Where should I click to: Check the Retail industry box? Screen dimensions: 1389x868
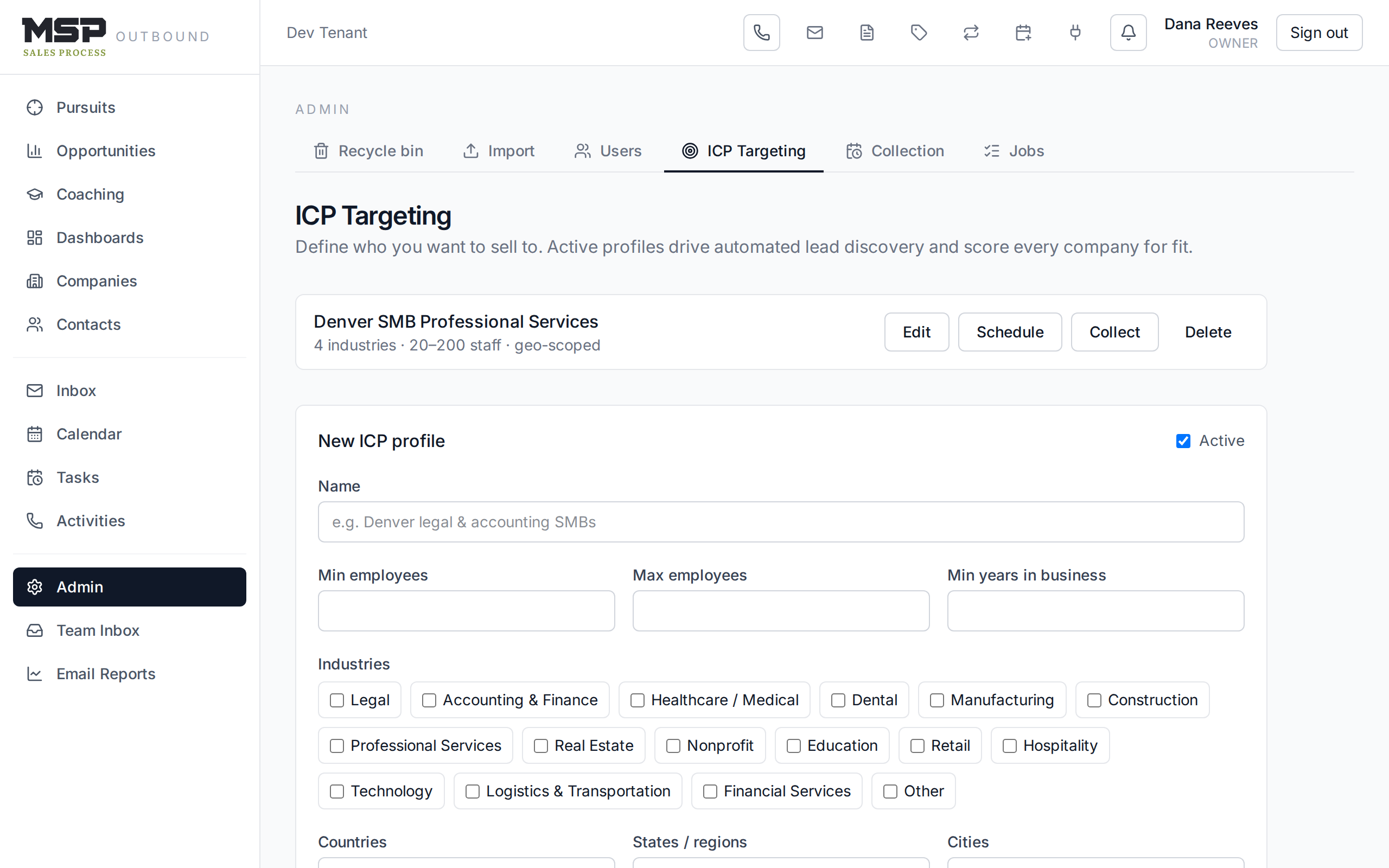918,746
